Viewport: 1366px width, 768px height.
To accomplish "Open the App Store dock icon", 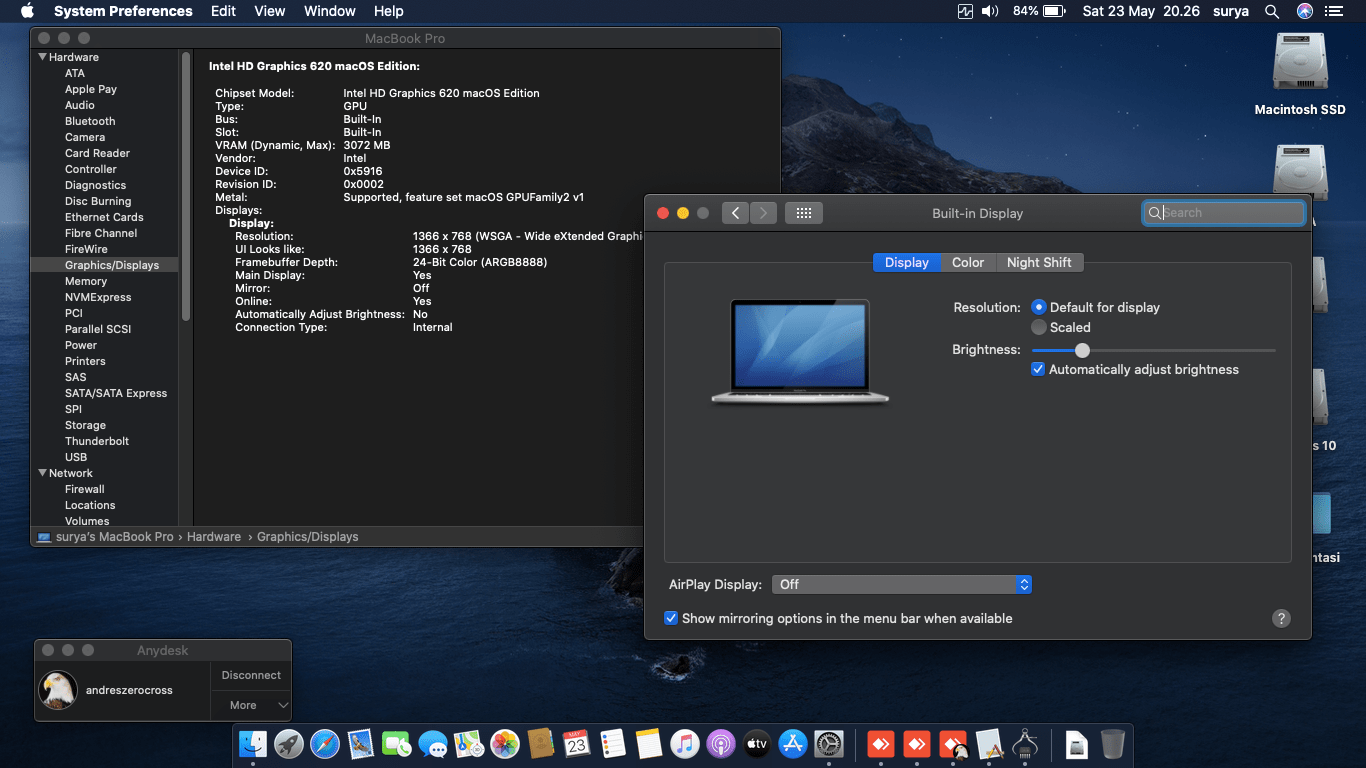I will 793,744.
